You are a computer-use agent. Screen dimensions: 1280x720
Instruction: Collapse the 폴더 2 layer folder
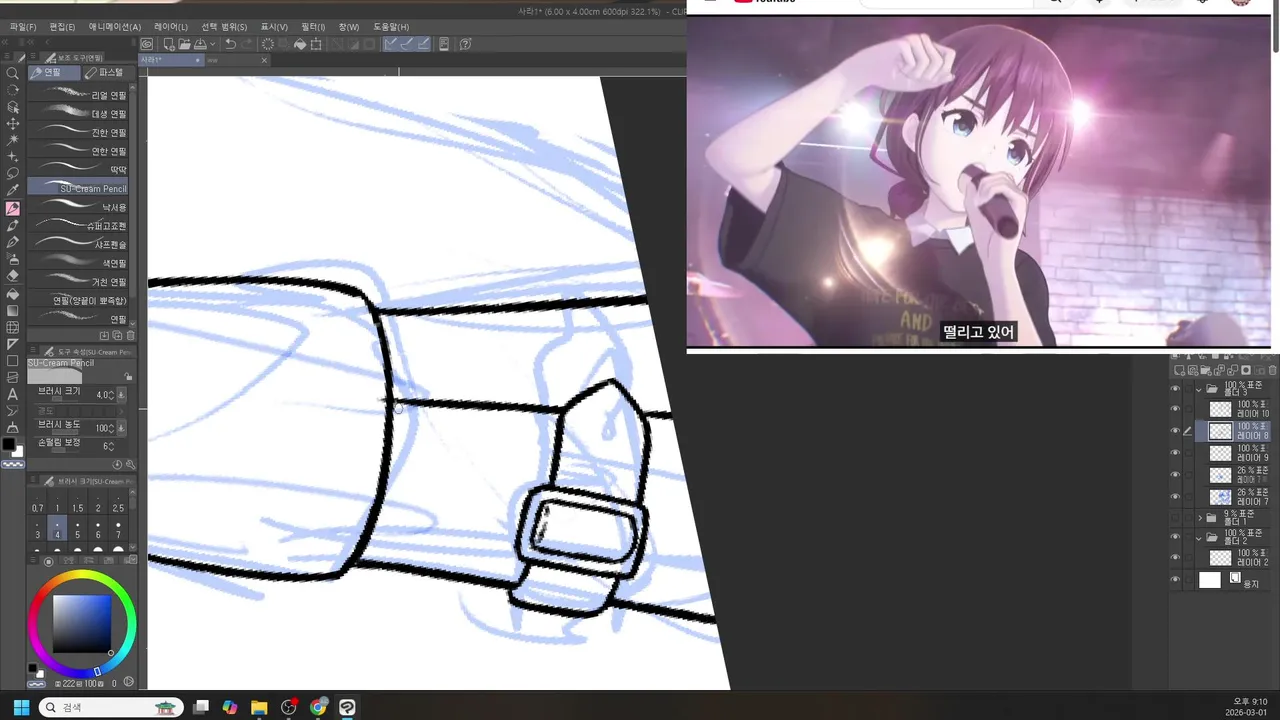[x=1199, y=538]
